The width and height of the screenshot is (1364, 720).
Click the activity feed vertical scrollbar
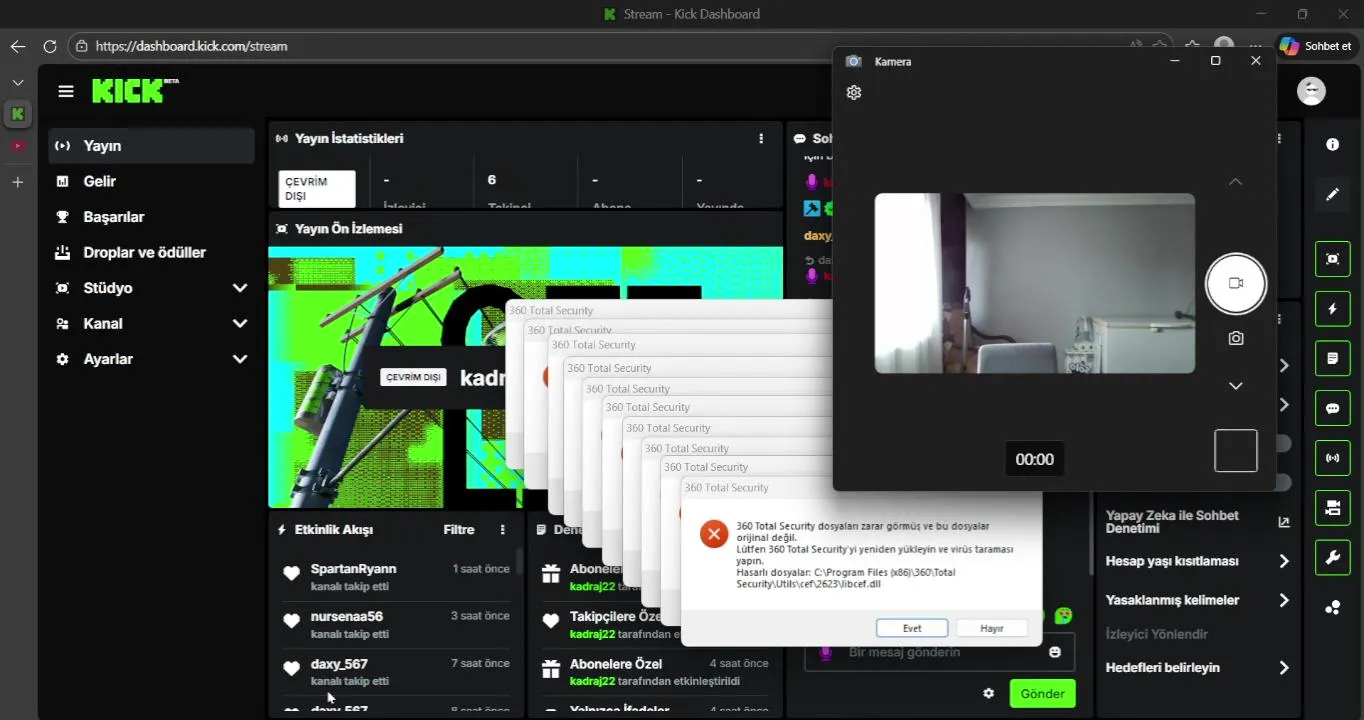(519, 560)
